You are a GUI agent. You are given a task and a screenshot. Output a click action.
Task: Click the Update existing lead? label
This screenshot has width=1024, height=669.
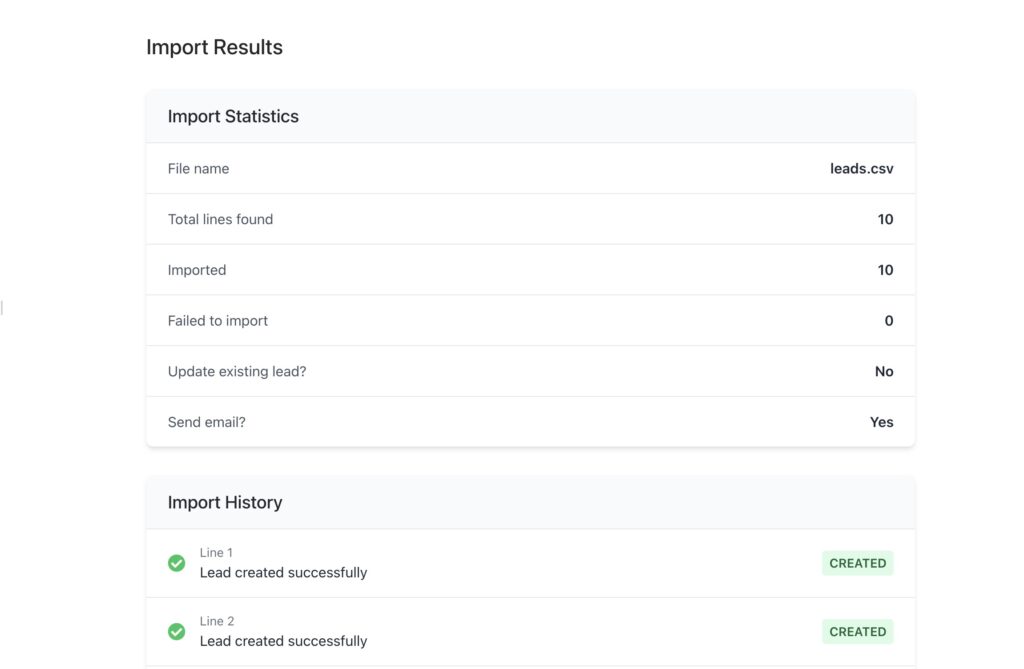click(237, 371)
